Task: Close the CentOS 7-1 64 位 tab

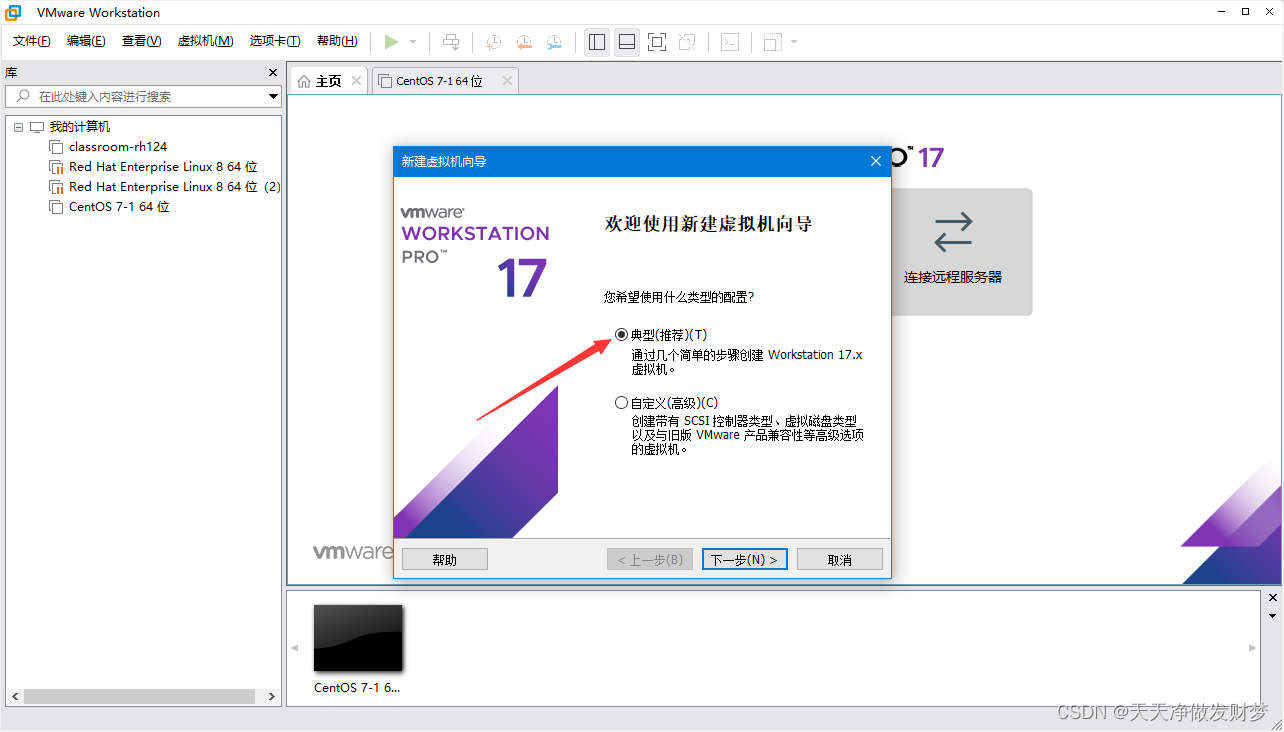Action: (x=507, y=81)
